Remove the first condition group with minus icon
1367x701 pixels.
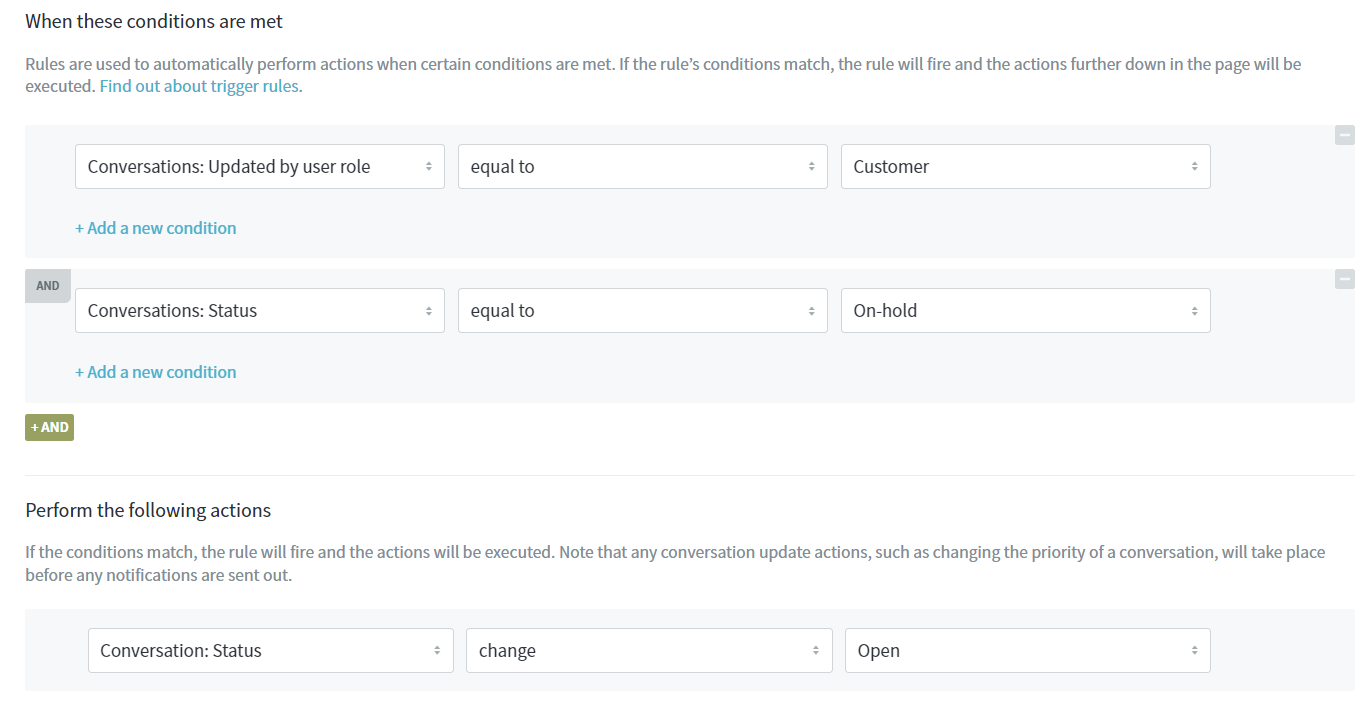tap(1344, 135)
